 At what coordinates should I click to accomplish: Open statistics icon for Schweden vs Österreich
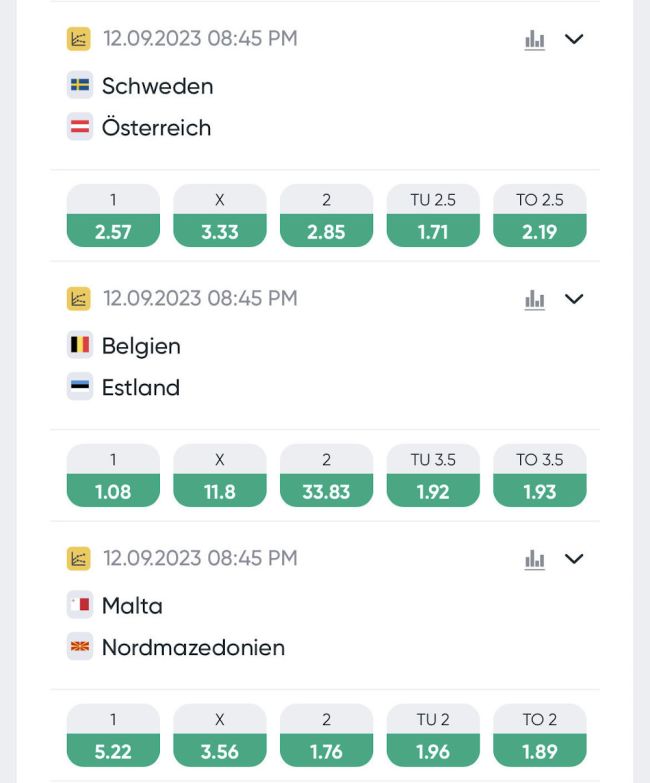tap(535, 40)
